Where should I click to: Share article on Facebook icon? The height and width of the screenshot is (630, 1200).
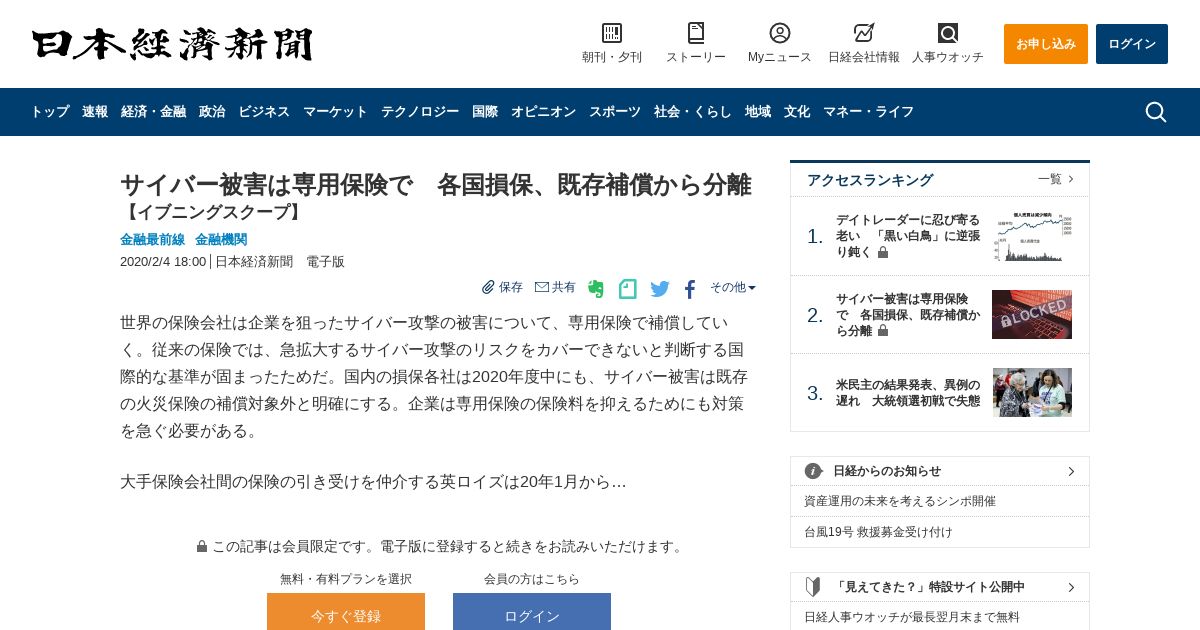click(x=690, y=289)
